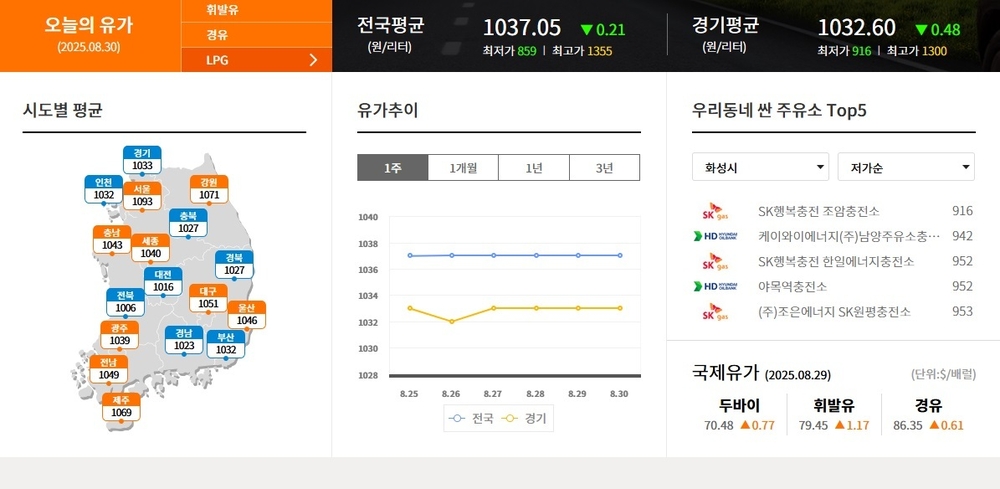Screen dimensions: 1000x489
Task: Click the HD Hyundai Oilbank logo beside 야목역충전소
Action: tap(715, 286)
